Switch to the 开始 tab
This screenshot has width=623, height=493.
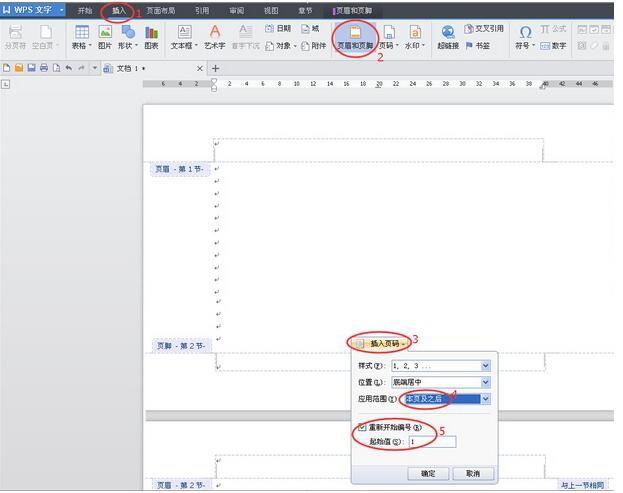(85, 11)
